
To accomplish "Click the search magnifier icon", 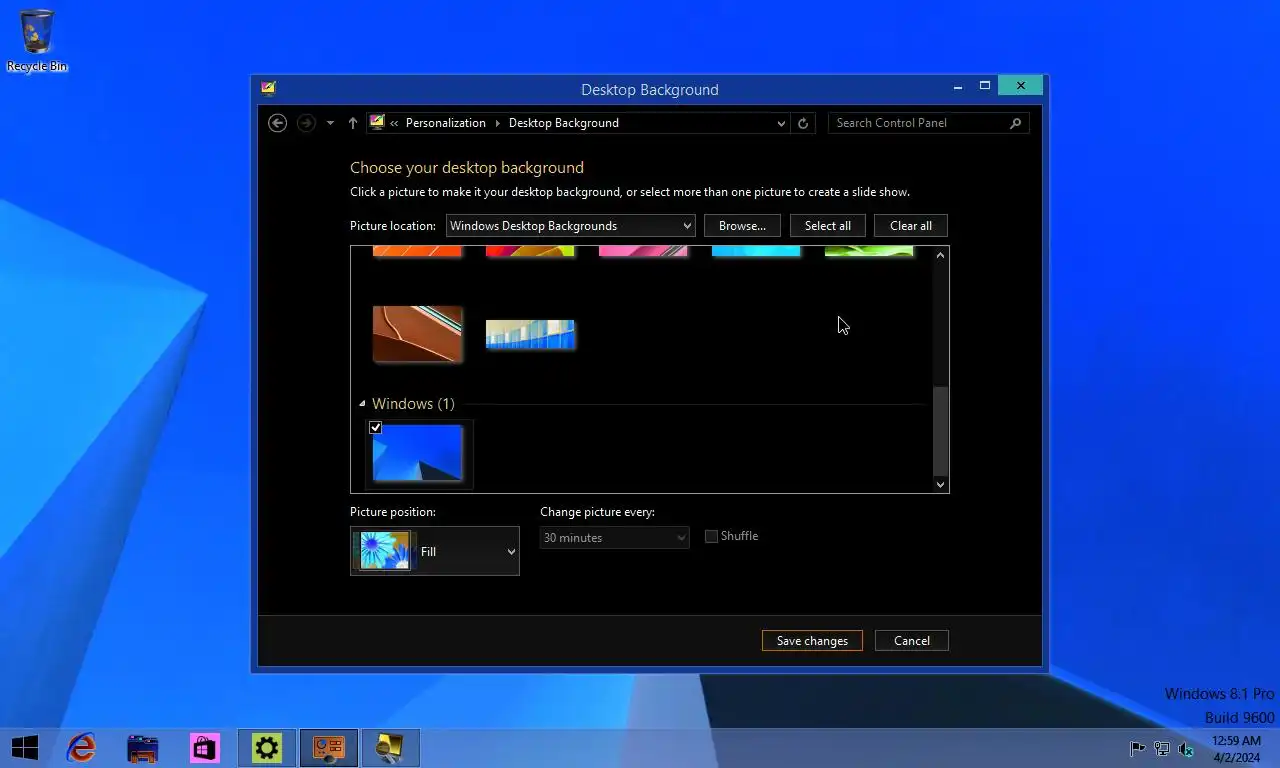I will [x=1015, y=123].
